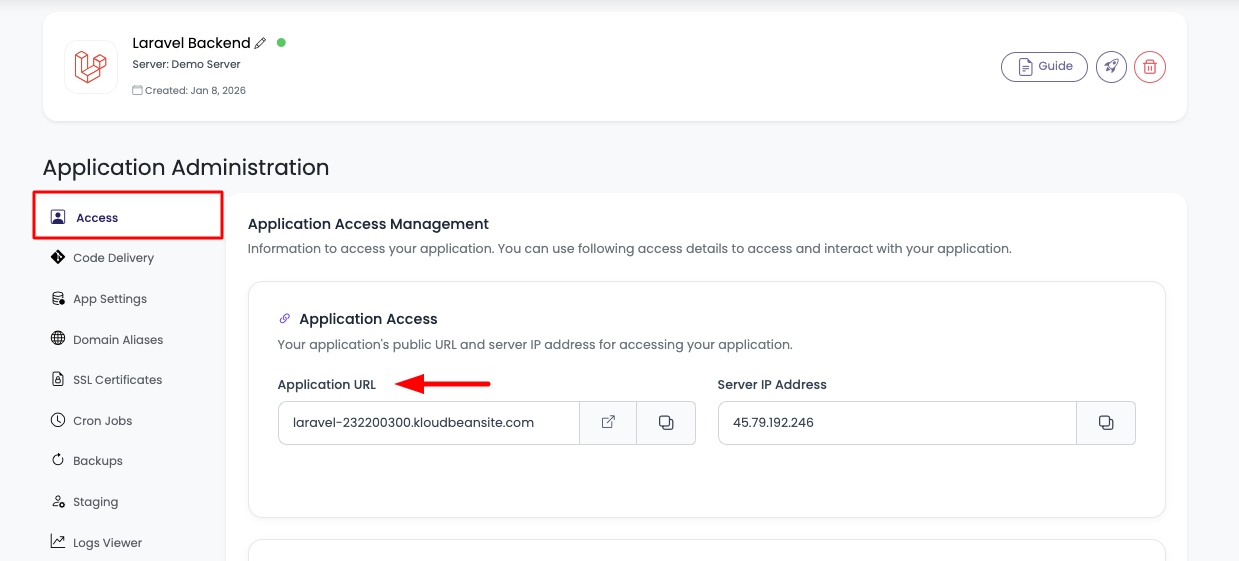The width and height of the screenshot is (1239, 561).
Task: Go to App Settings
Action: 110,299
